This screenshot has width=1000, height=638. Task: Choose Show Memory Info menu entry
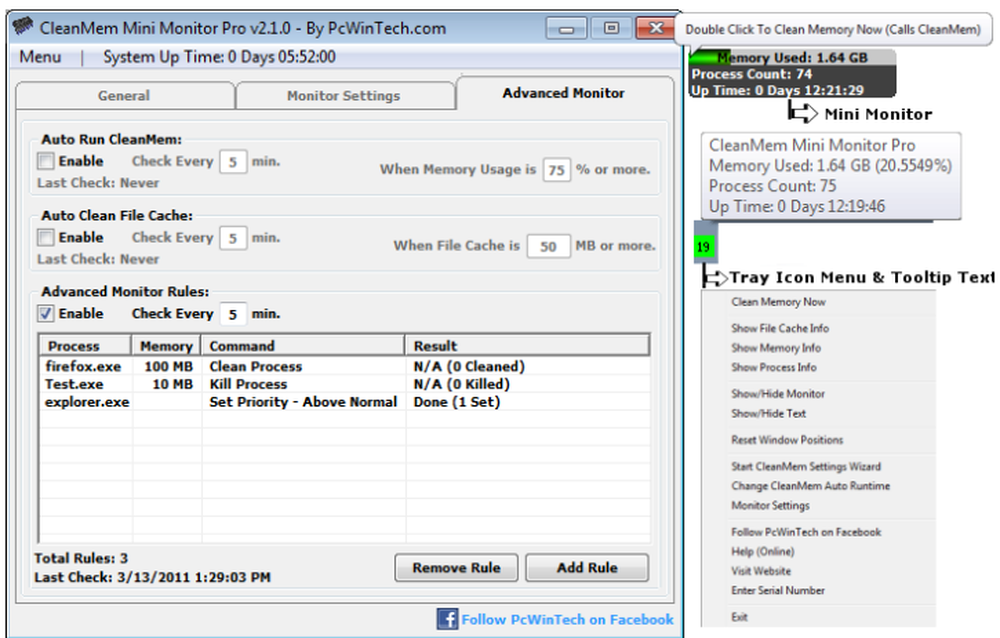(776, 348)
